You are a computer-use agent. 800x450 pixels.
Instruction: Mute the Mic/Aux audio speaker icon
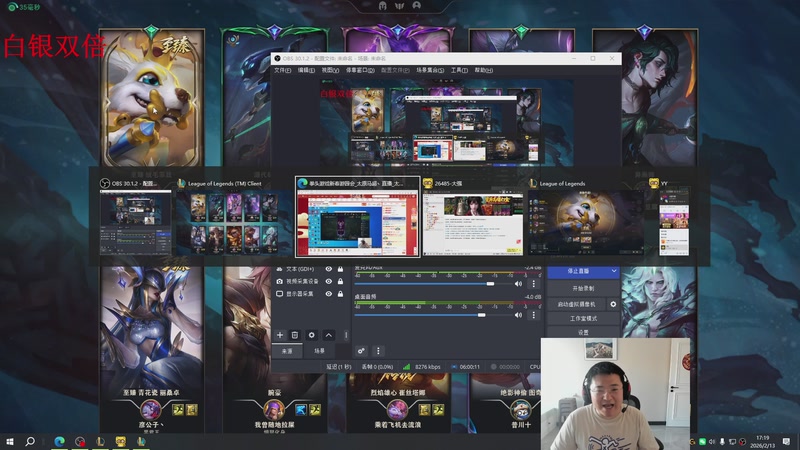pyautogui.click(x=518, y=284)
